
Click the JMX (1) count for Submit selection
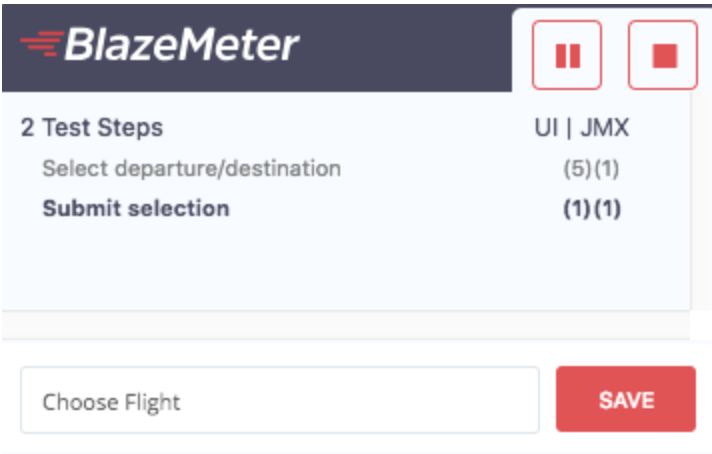pyautogui.click(x=607, y=209)
